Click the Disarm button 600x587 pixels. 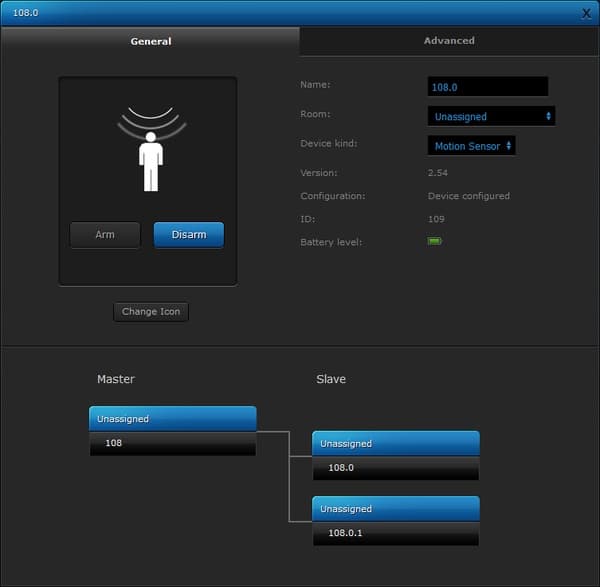[189, 235]
